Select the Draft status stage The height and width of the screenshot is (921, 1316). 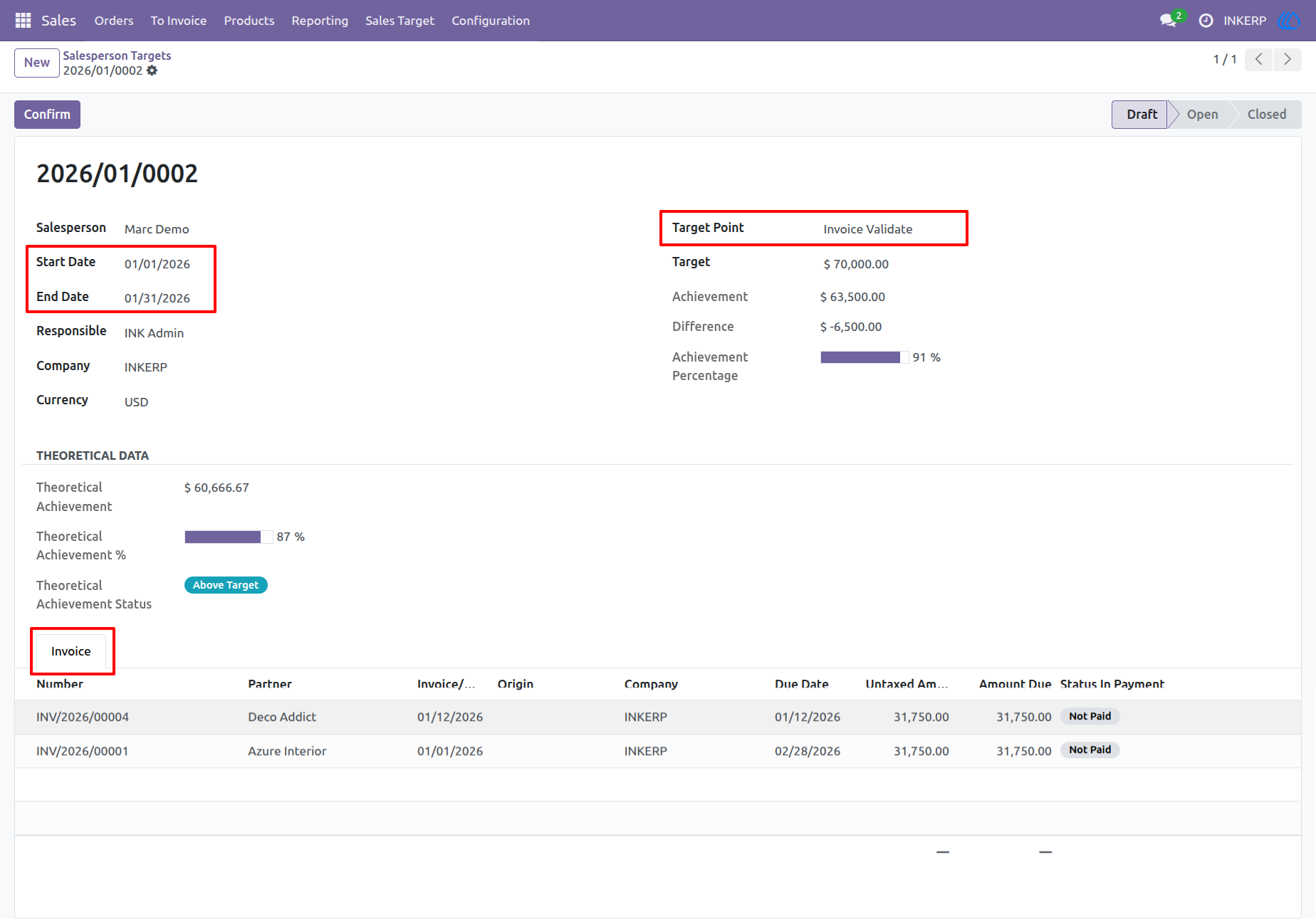click(1142, 115)
